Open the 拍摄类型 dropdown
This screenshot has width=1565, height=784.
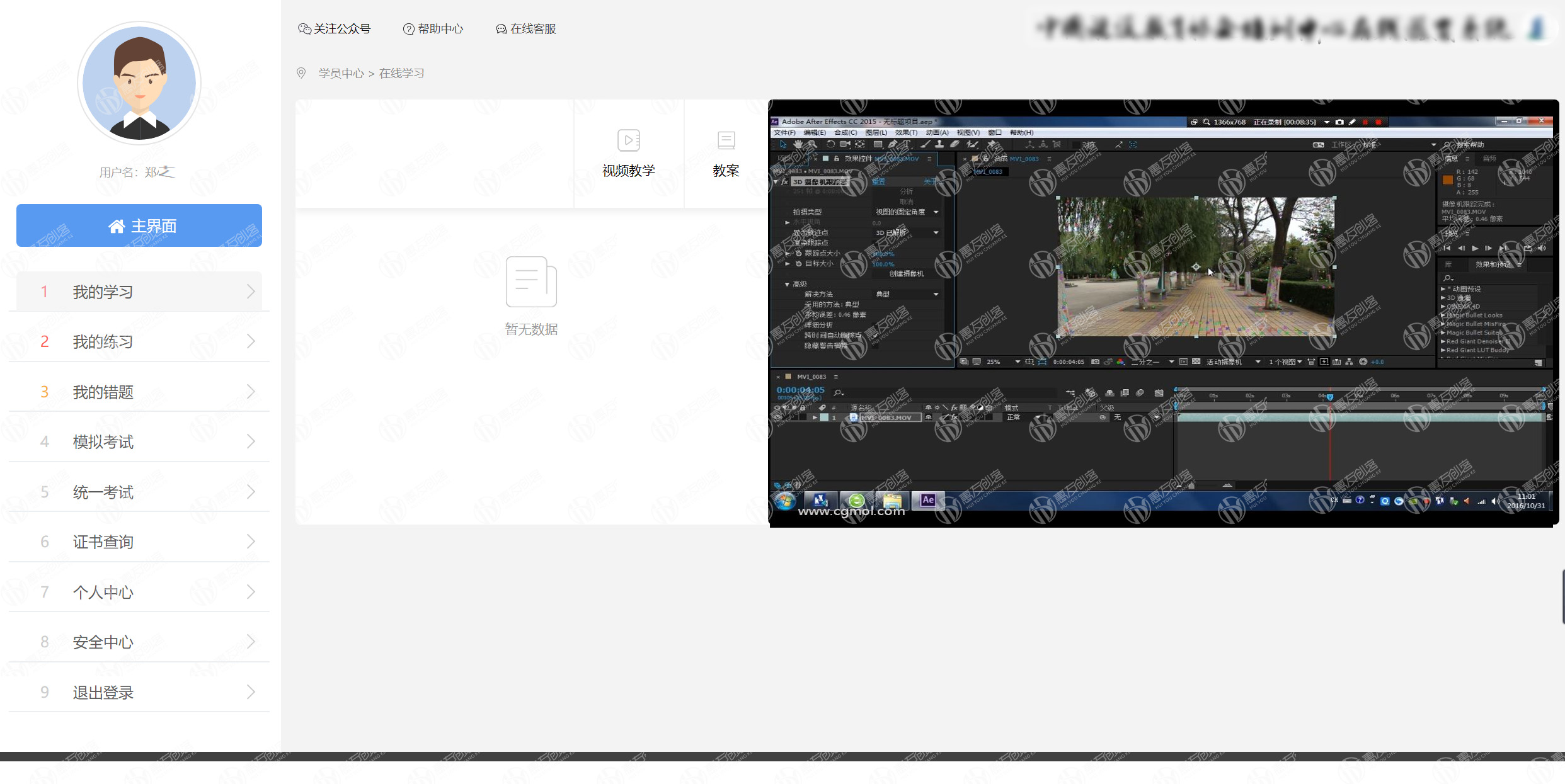[x=907, y=212]
